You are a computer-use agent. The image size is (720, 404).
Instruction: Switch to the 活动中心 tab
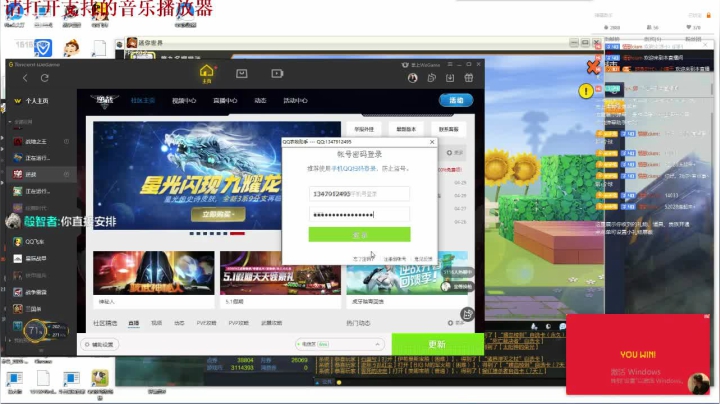295,101
